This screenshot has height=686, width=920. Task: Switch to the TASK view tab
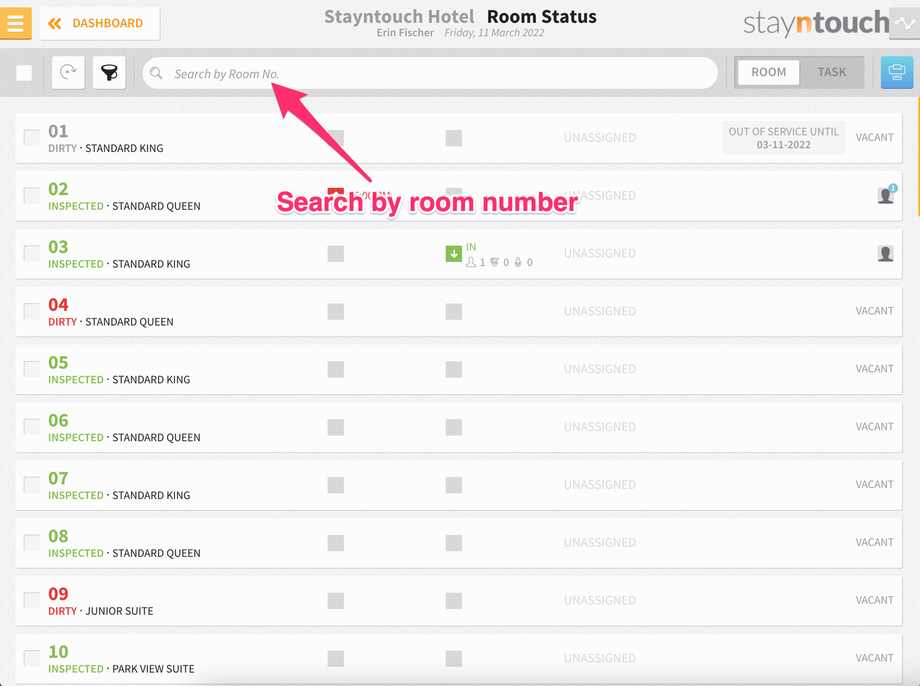pos(831,72)
